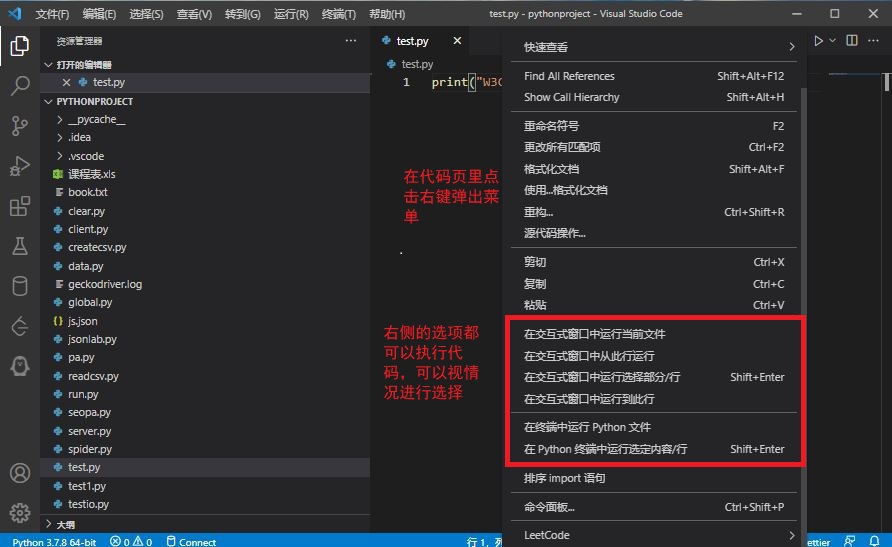Click the test.py breadcrumb
The image size is (892, 547).
click(x=411, y=64)
